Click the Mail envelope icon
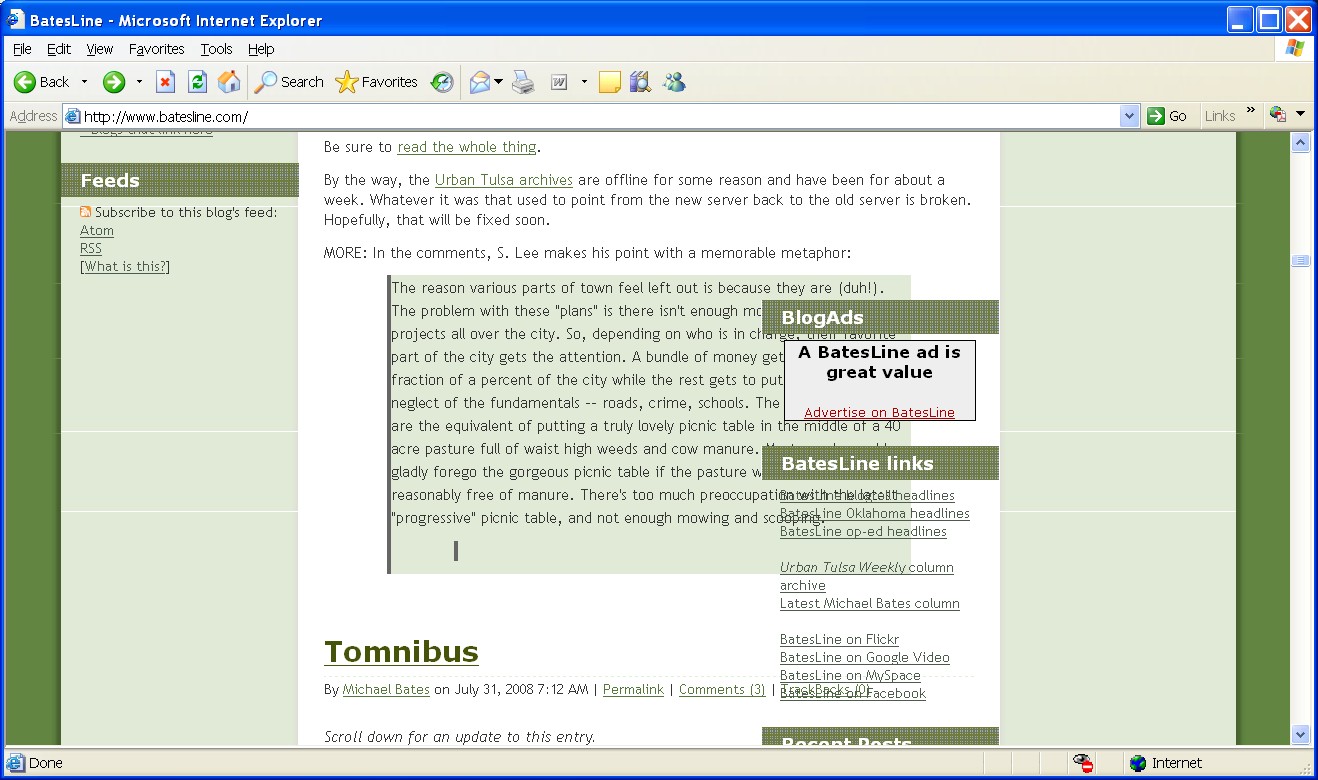Viewport: 1318px width, 780px height. point(480,82)
